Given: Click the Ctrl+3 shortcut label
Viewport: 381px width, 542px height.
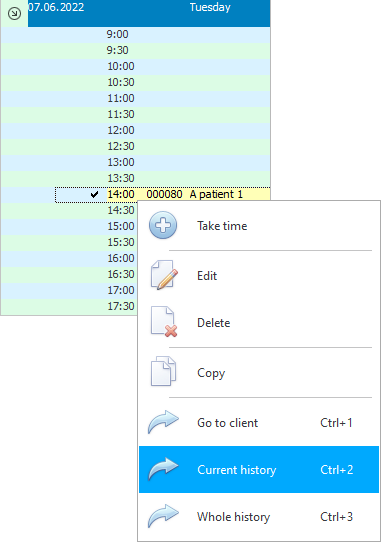Looking at the screenshot, I should click(336, 516).
